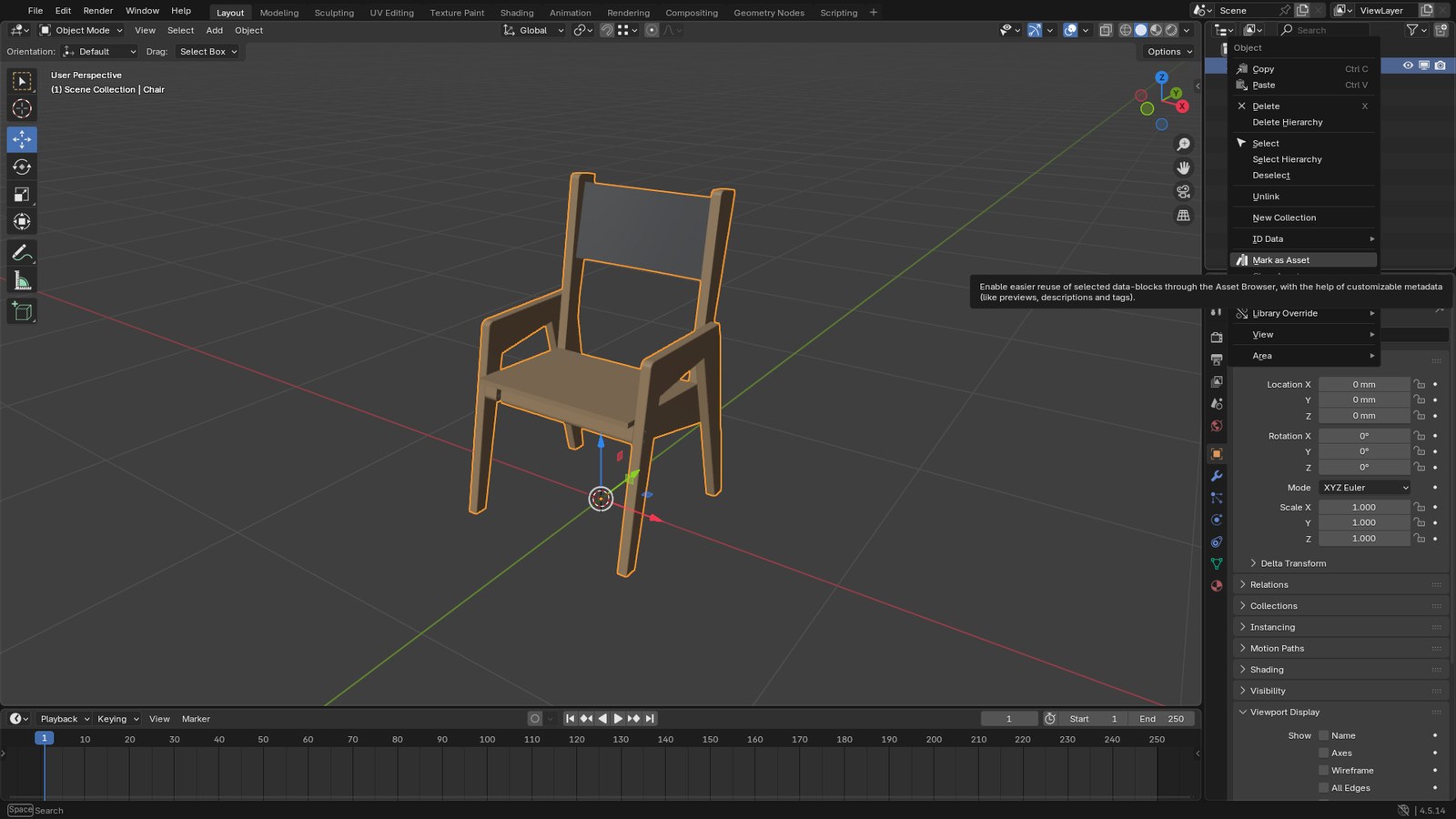1456x819 pixels.
Task: Toggle the lock on Location X
Action: tap(1420, 384)
